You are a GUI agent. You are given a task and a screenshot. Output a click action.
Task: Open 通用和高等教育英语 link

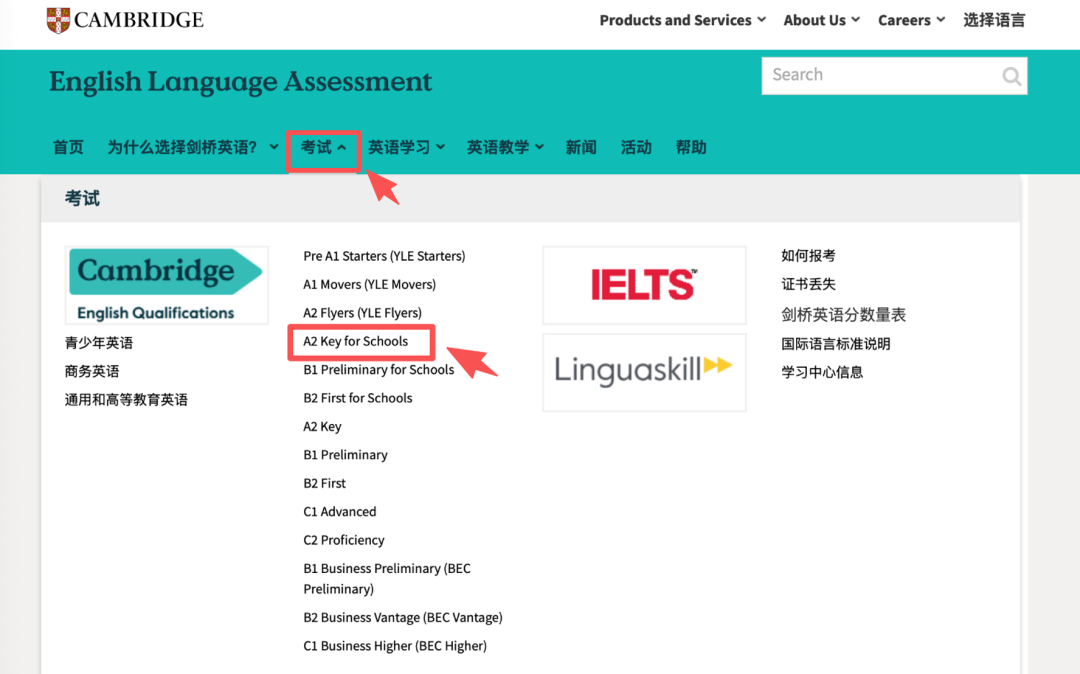tap(126, 400)
